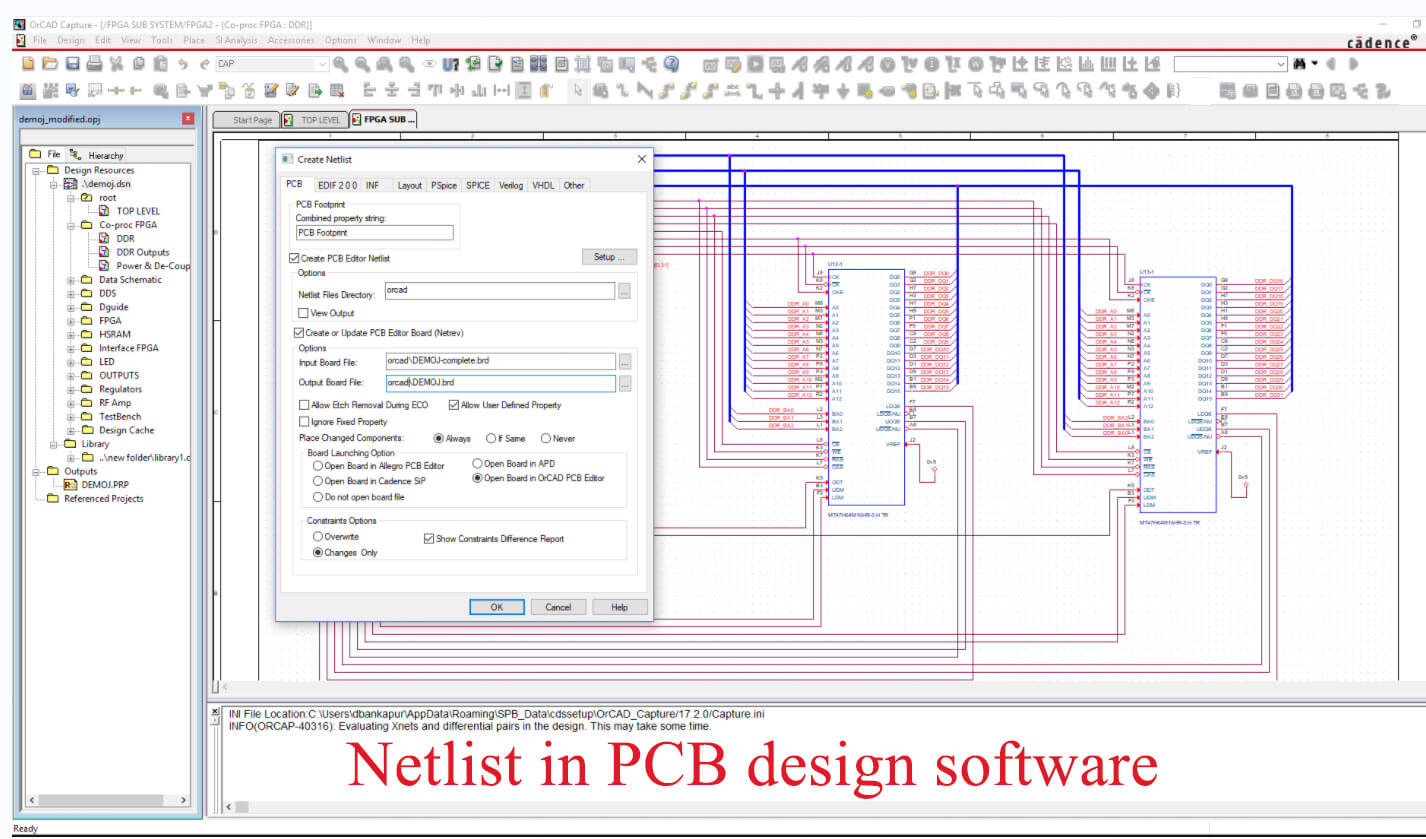Choose Do not open board file

point(319,497)
